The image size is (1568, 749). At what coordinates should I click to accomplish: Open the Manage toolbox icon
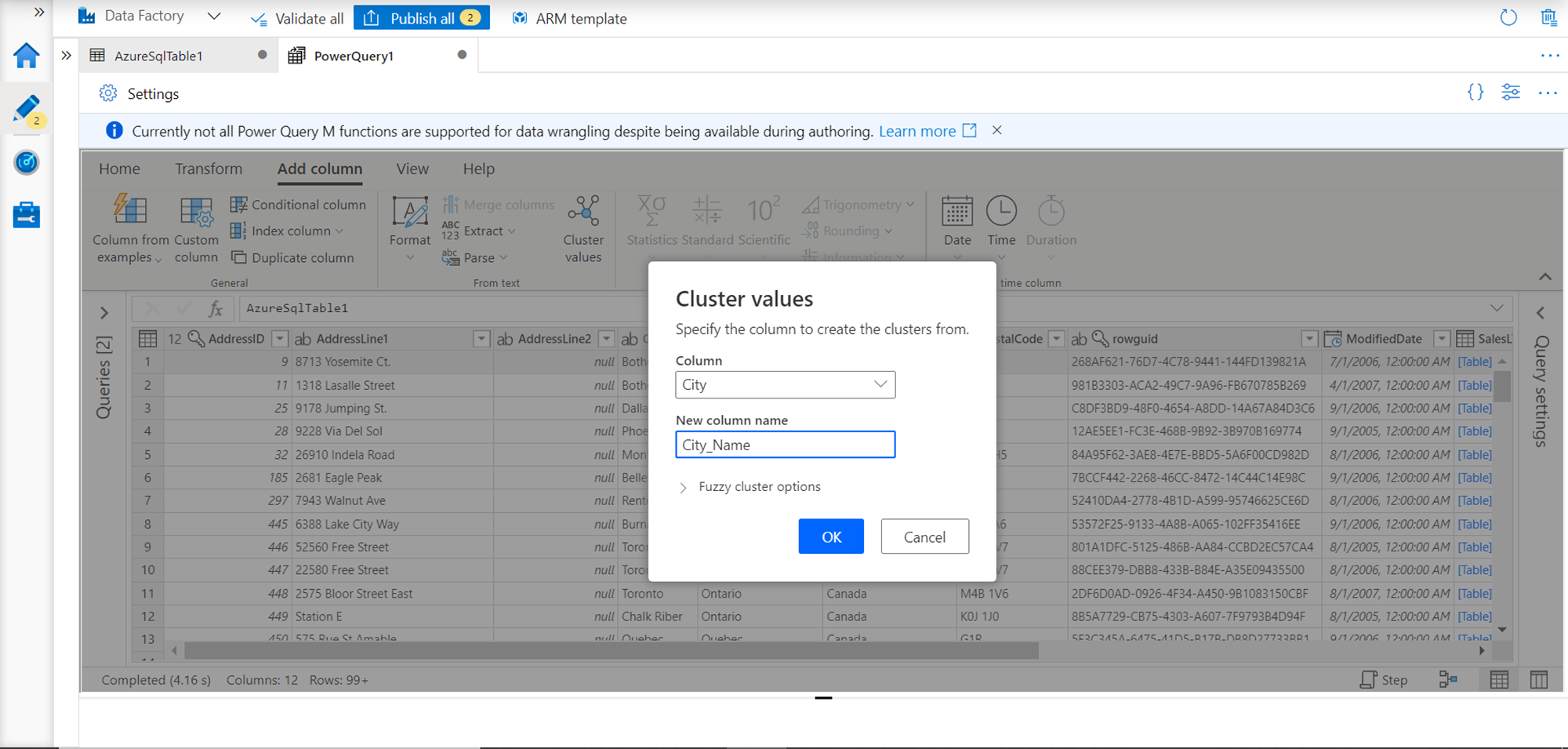[26, 215]
